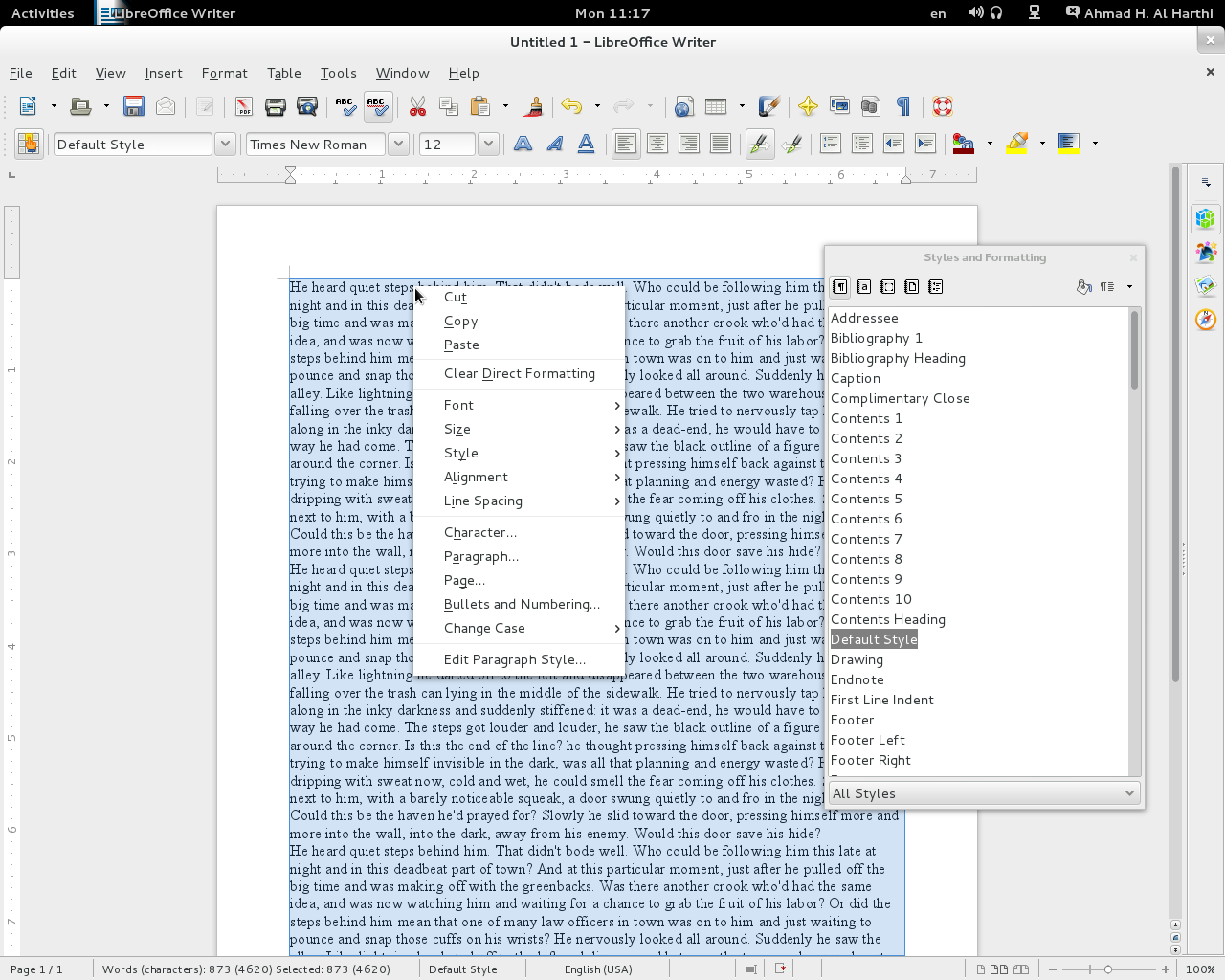Click the Paragraph Style name input field
1225x980 pixels.
pyautogui.click(x=132, y=144)
